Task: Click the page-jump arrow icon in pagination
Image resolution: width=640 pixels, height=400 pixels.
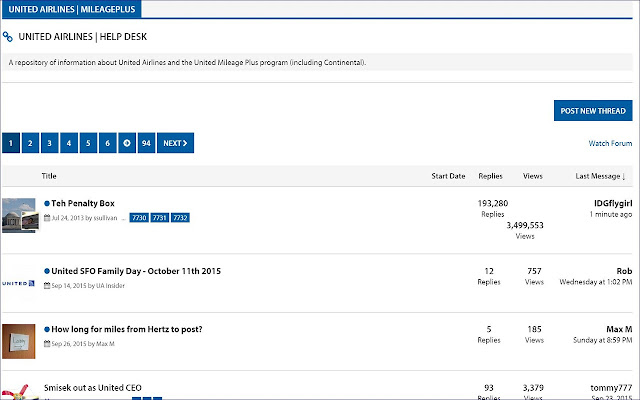Action: coord(127,143)
